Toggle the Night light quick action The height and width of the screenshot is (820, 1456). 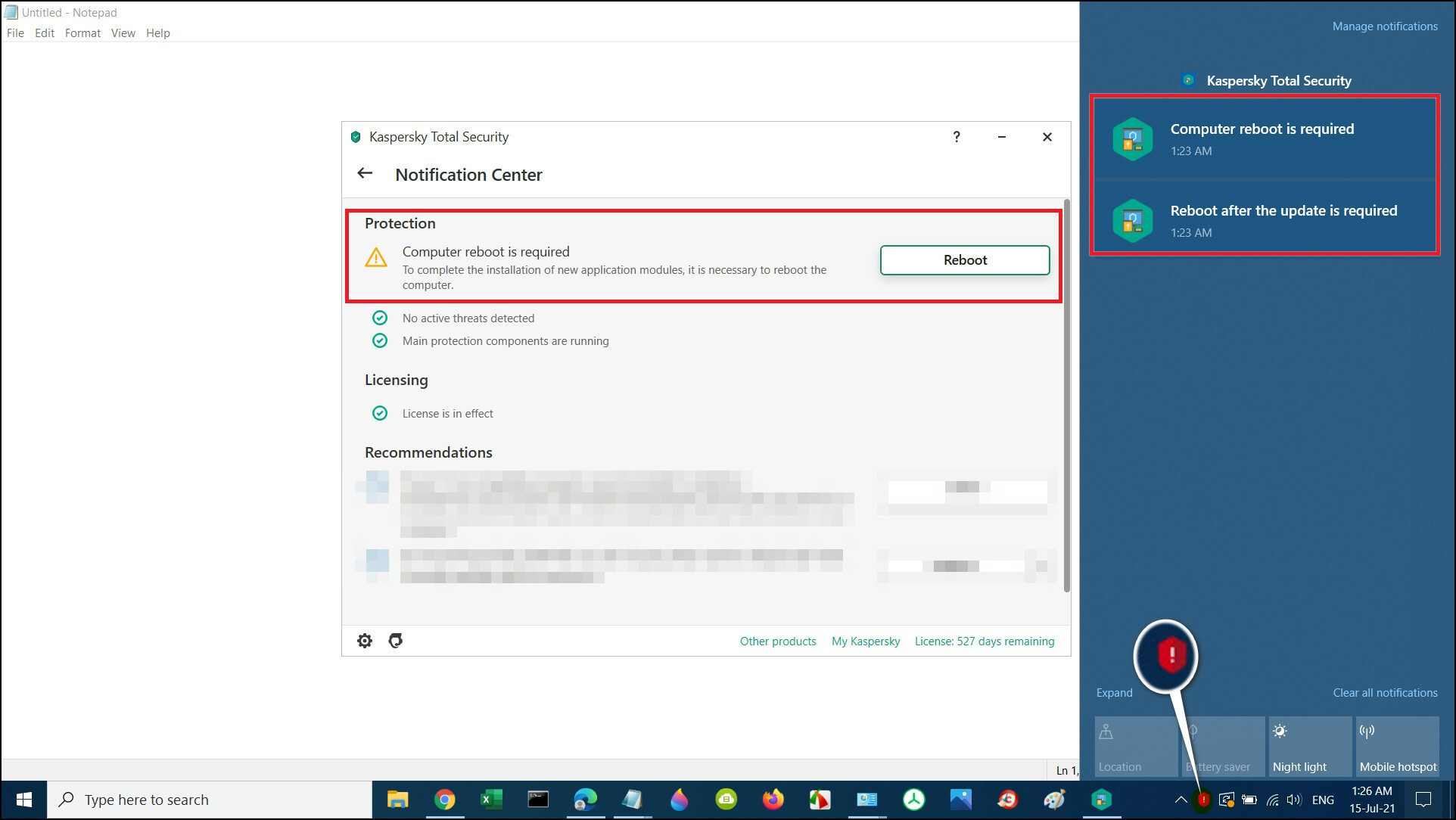click(x=1309, y=747)
